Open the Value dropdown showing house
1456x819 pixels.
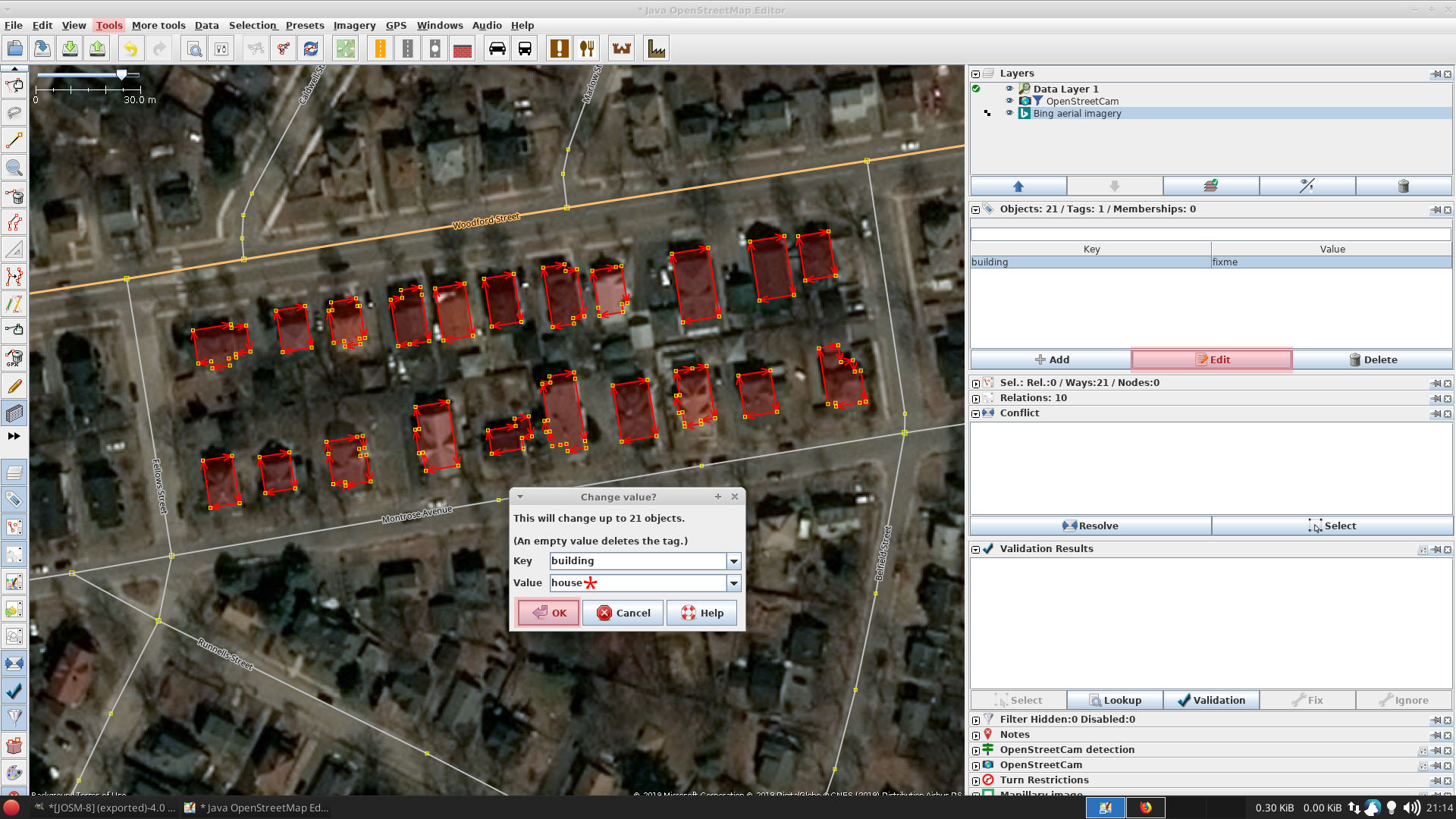pos(733,583)
